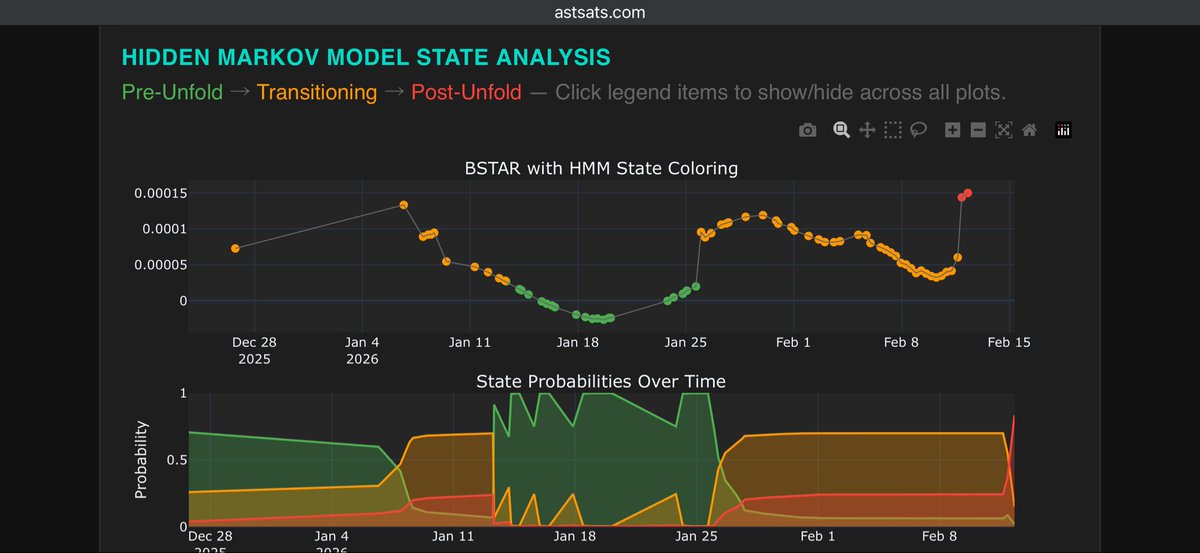This screenshot has width=1200, height=553.
Task: Click the Hidden Markov Model State Analysis heading
Action: coord(366,57)
